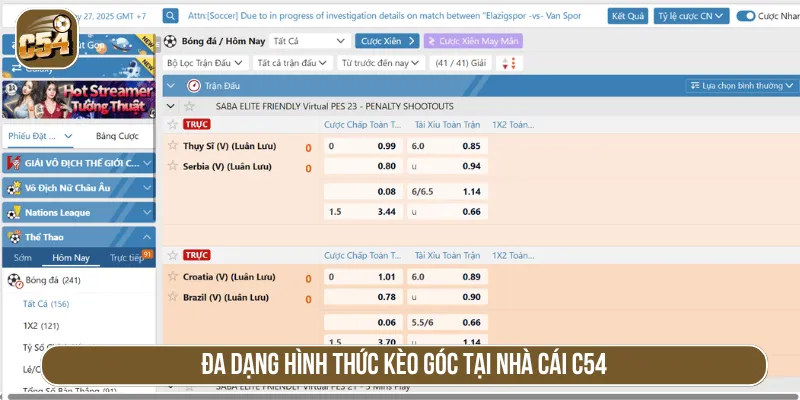Viewport: 800px width, 400px height.
Task: Click Croatia handicap odds 1.01
Action: (x=363, y=277)
